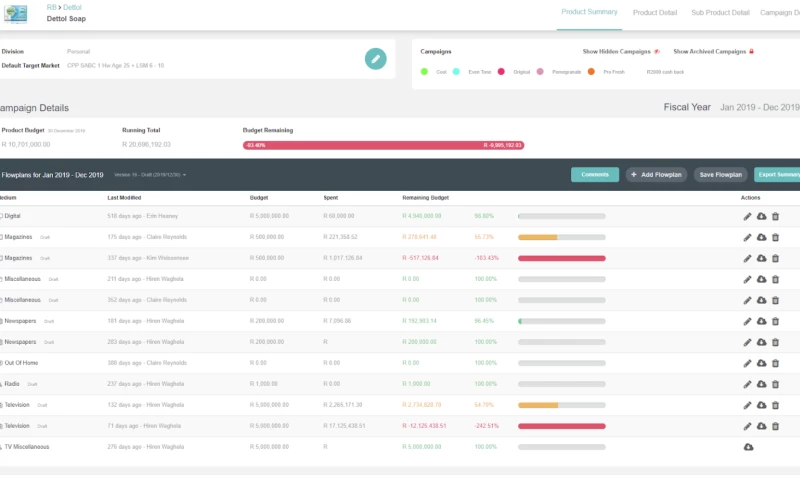Edit the Out Of Home flowplan

[x=747, y=363]
